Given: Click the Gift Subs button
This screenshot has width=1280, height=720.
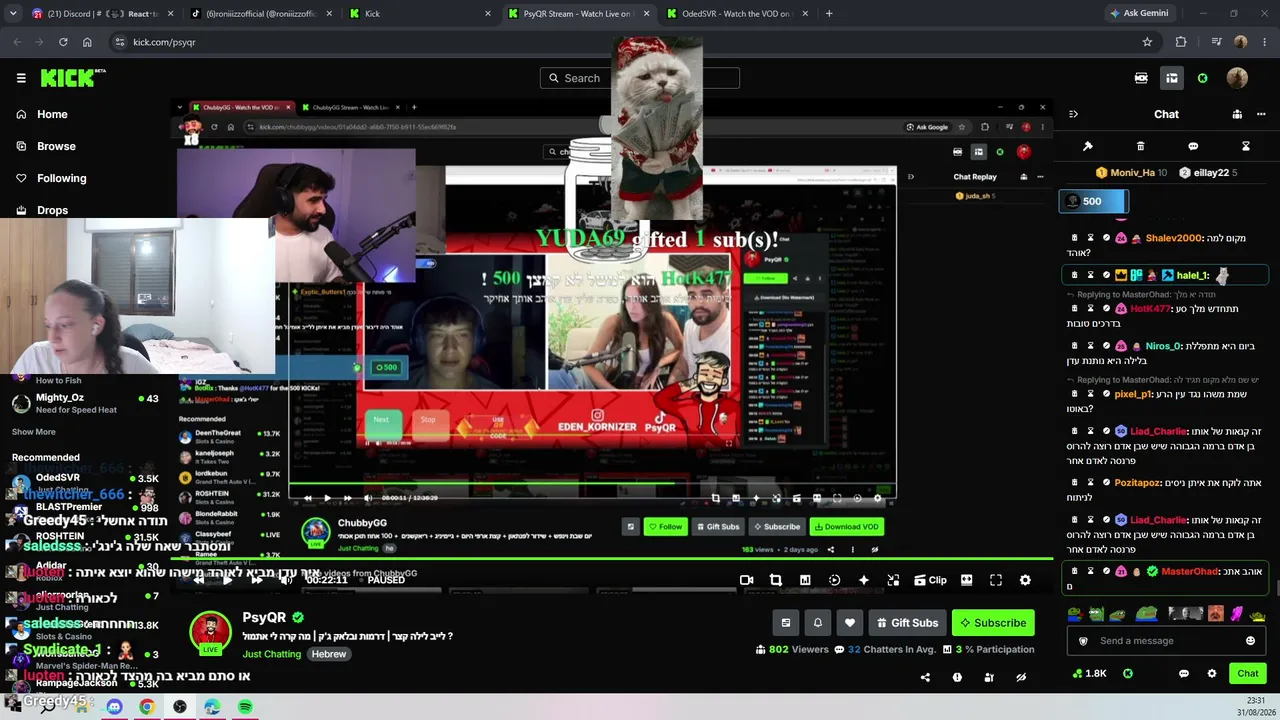Looking at the screenshot, I should pos(907,623).
